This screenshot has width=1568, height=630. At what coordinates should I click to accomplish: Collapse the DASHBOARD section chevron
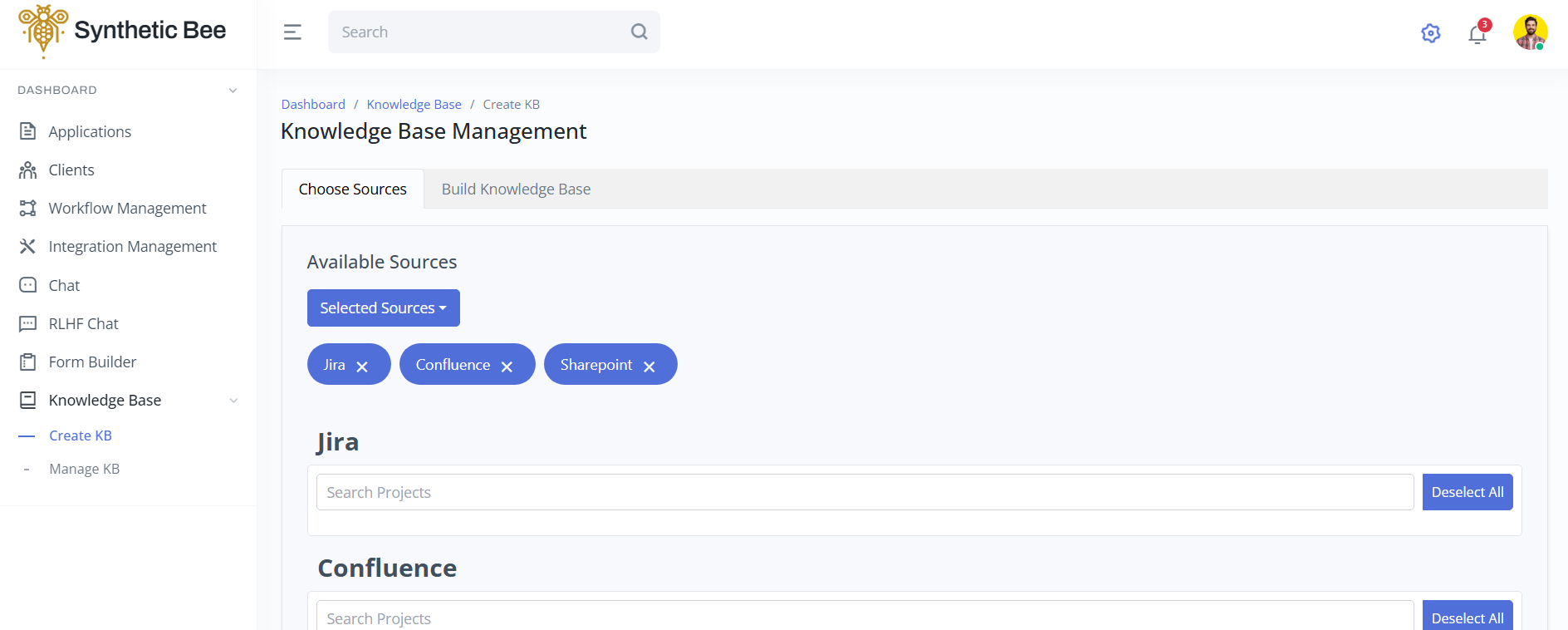233,91
